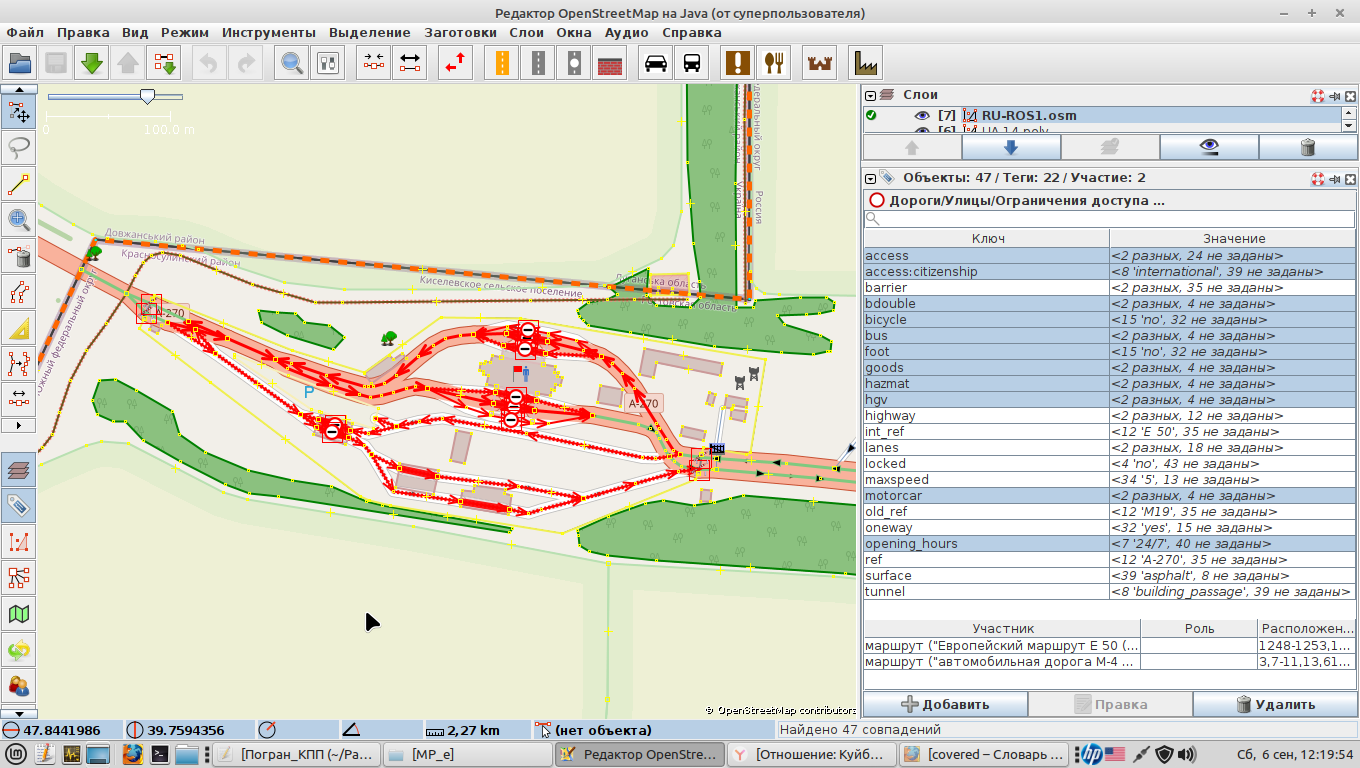Open the Search objects magnifier tool
The height and width of the screenshot is (768, 1360).
coord(292,64)
